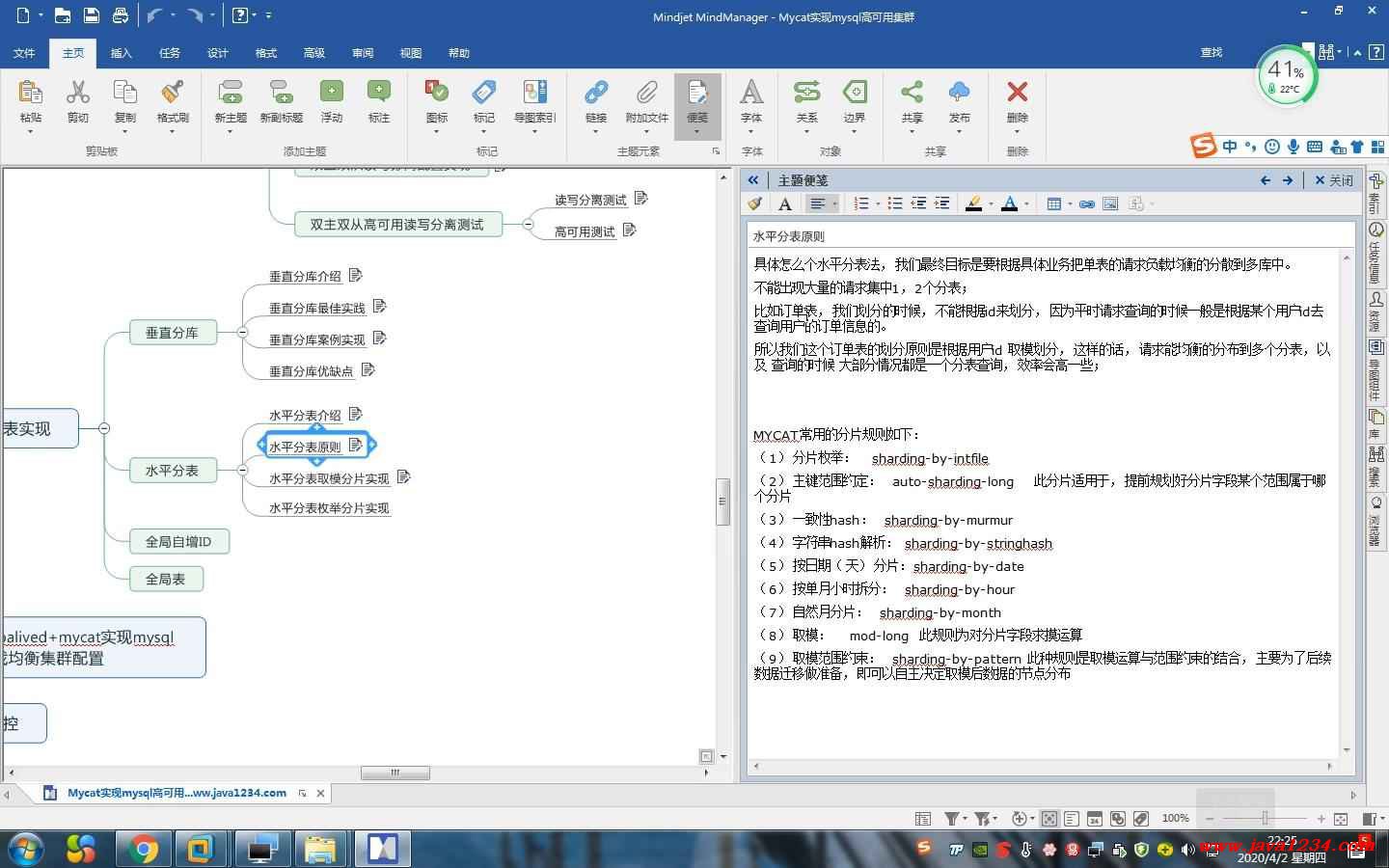Close the Mycat document tab
The height and width of the screenshot is (868, 1389).
tap(320, 793)
